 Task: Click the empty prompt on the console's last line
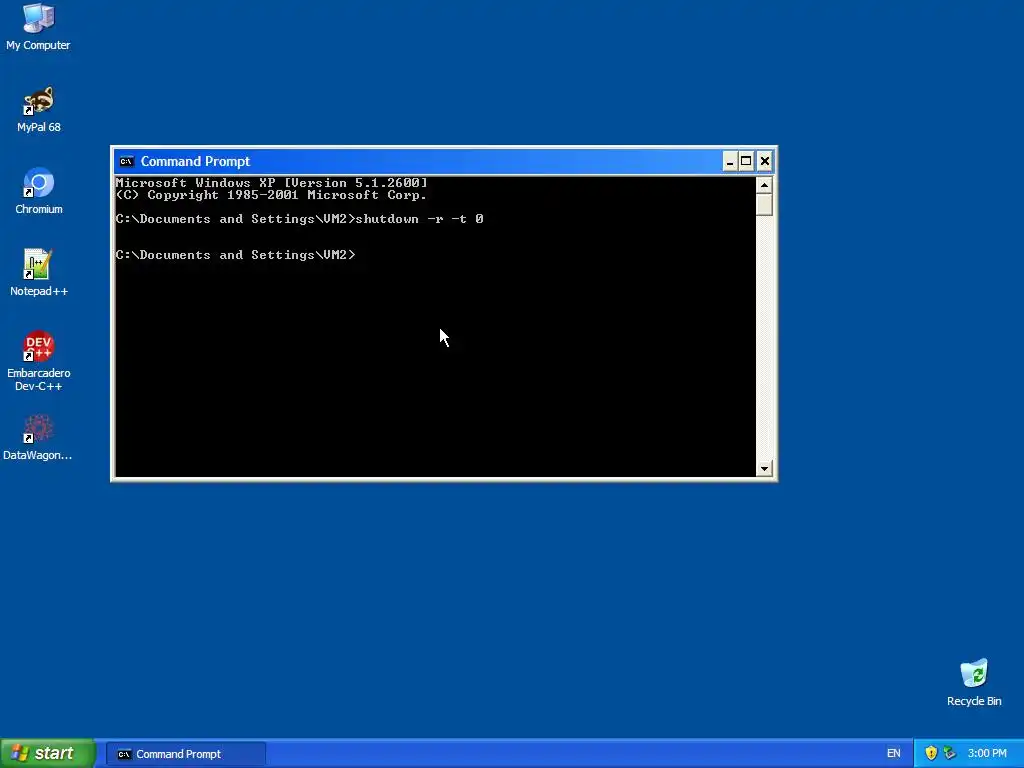(236, 255)
